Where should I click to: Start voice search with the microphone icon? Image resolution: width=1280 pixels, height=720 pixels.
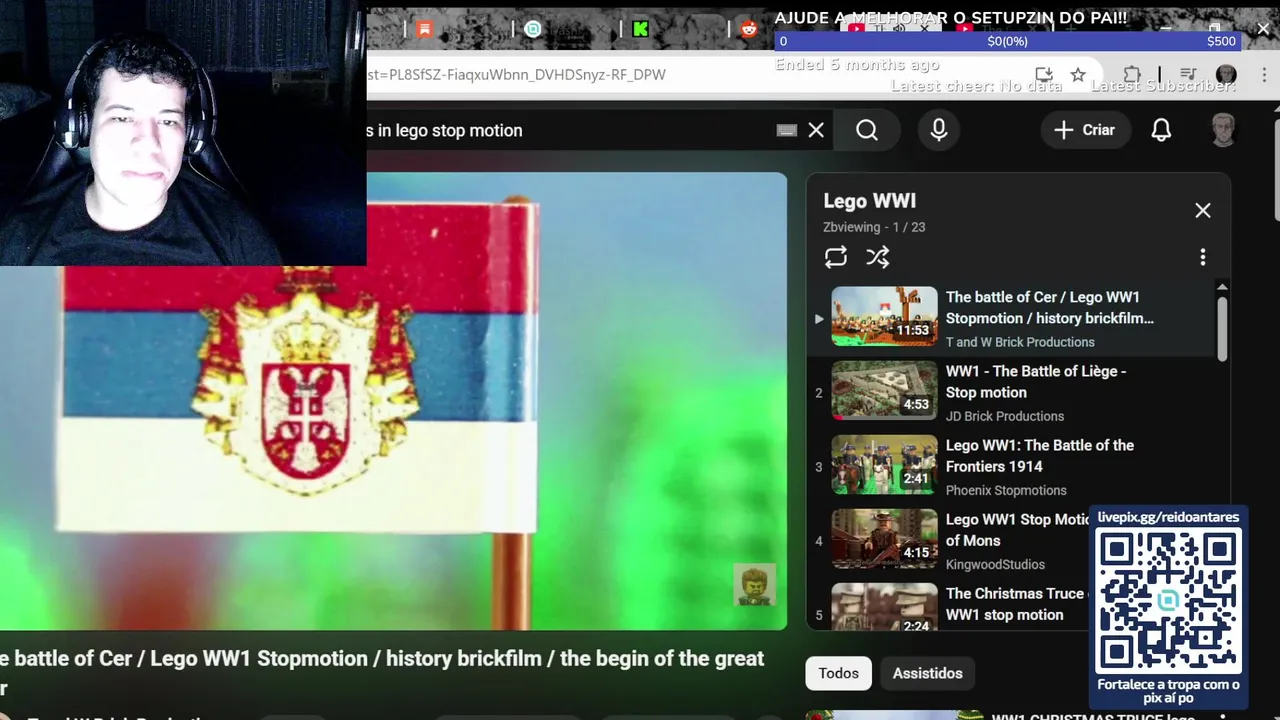point(939,130)
